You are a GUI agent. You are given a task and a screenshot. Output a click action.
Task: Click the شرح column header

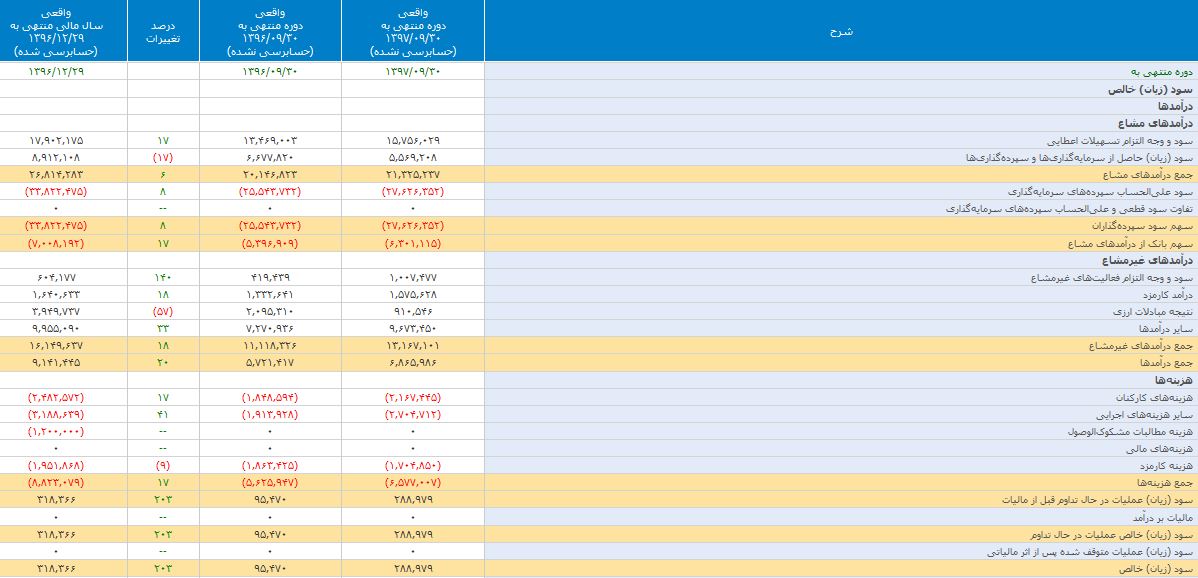[840, 31]
